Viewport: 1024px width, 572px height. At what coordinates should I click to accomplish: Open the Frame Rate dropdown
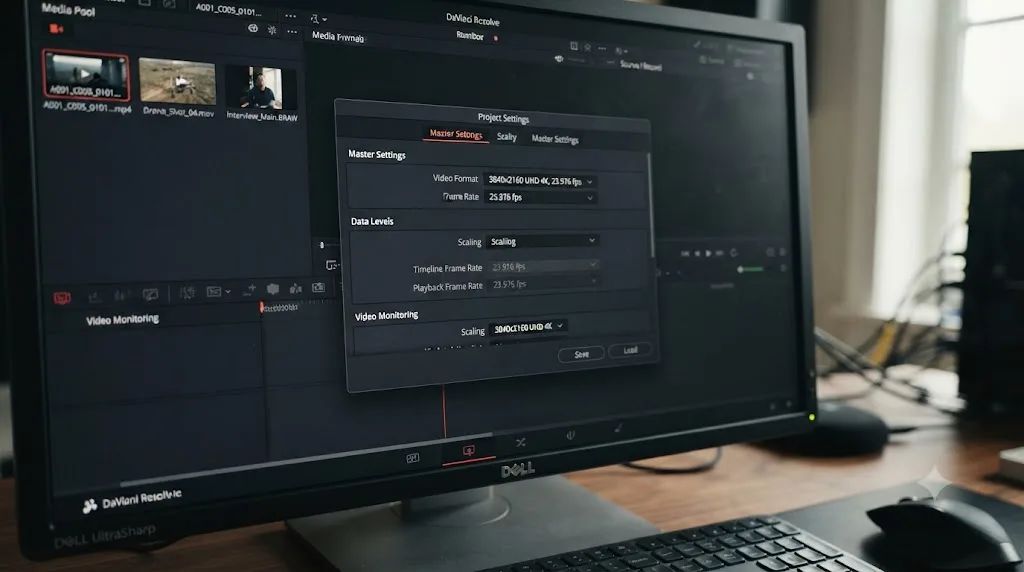coord(540,197)
